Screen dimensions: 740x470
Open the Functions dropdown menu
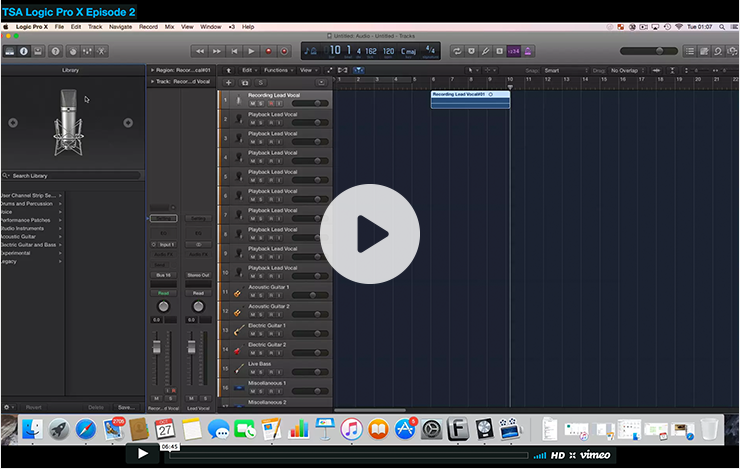pos(278,70)
